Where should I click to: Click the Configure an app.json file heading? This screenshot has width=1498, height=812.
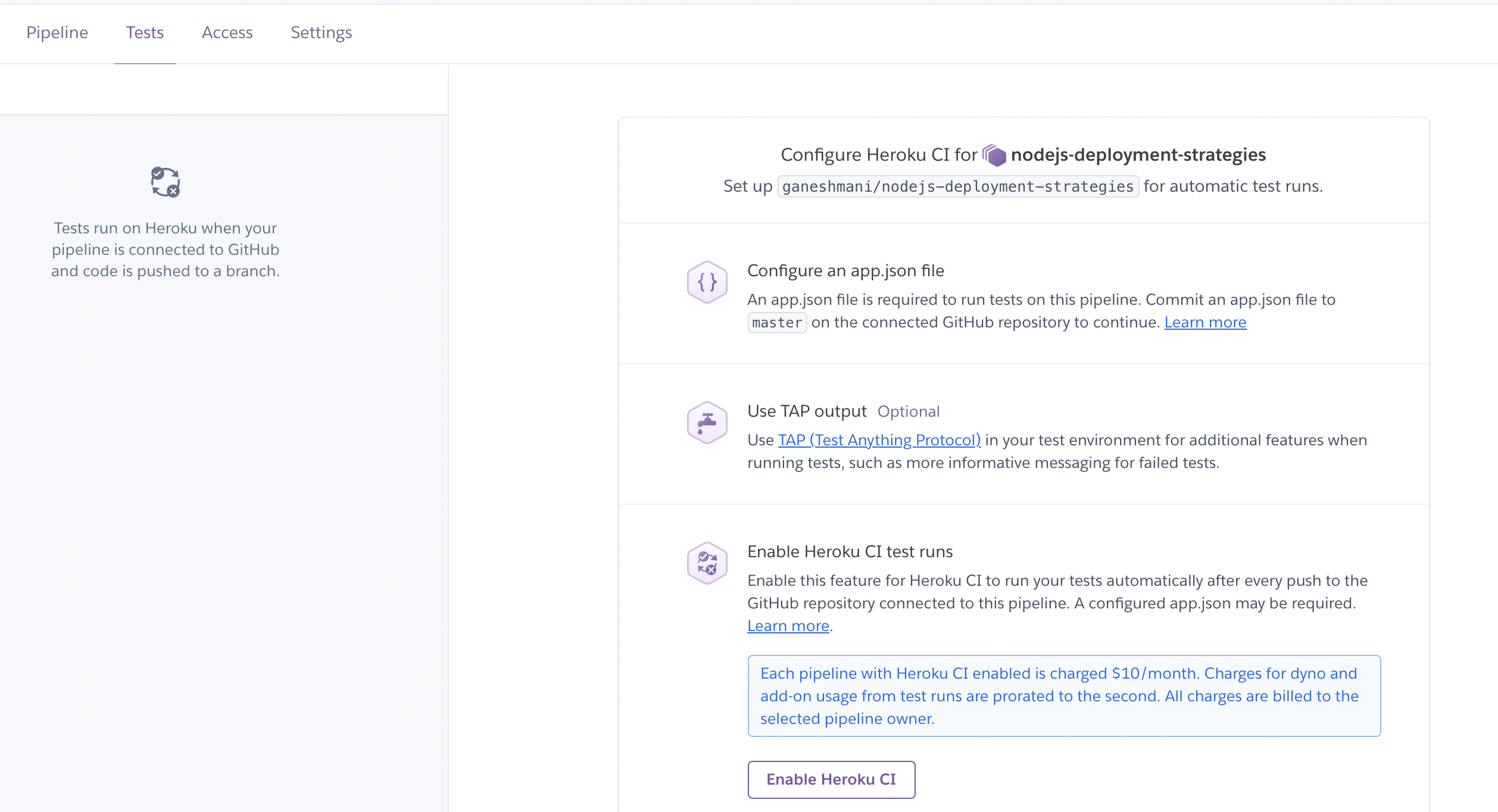[845, 271]
